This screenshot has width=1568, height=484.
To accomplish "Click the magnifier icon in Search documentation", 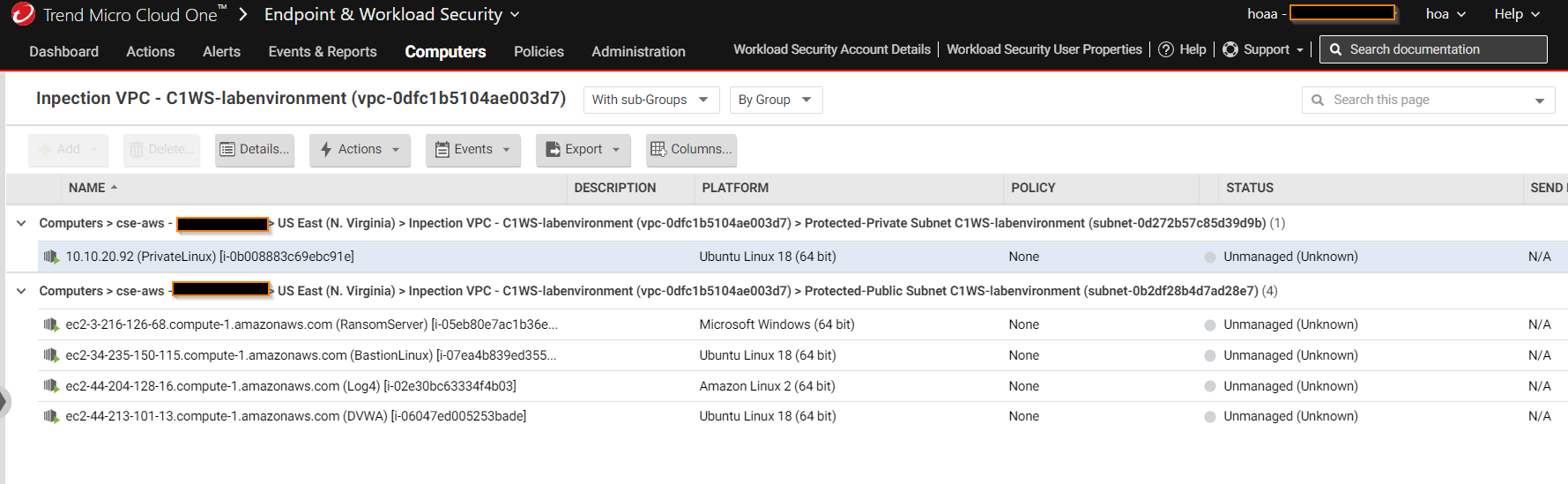I will tap(1334, 49).
